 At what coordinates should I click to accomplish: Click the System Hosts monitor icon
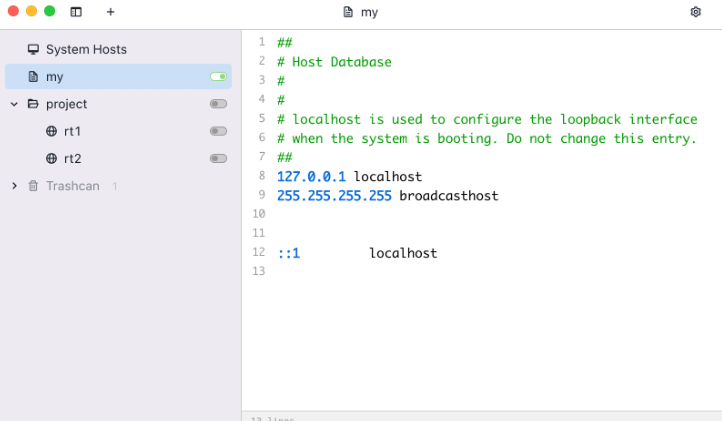[33, 49]
